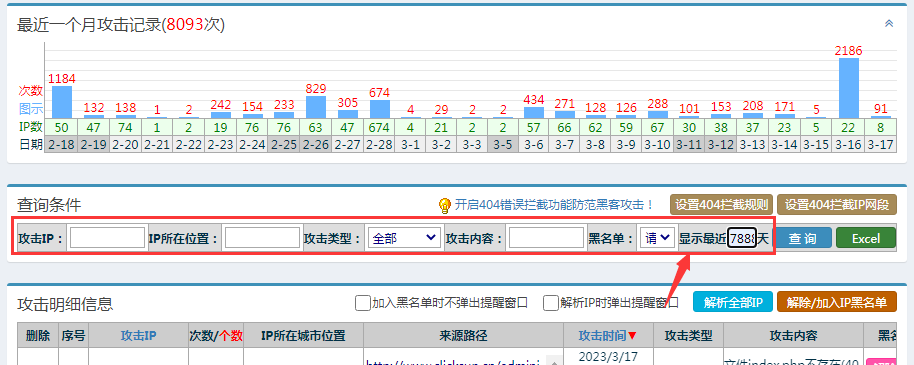Open the 黑名单 dropdown
Image resolution: width=914 pixels, height=365 pixels.
click(657, 238)
